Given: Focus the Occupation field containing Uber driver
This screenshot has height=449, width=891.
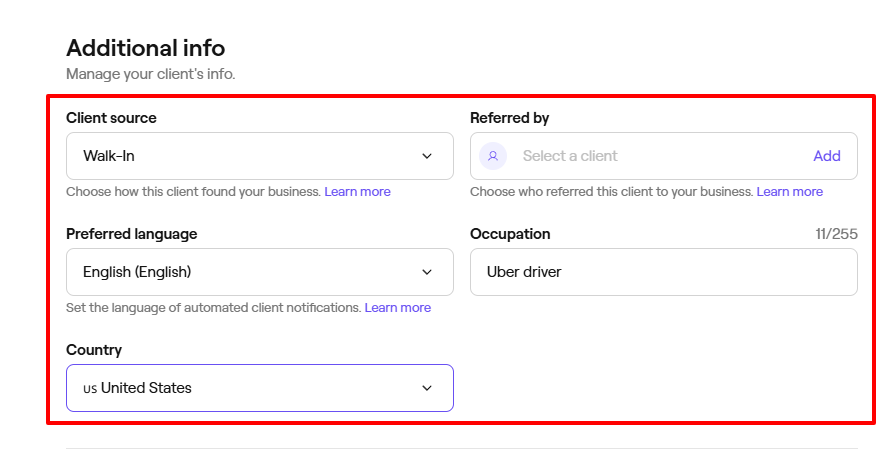Looking at the screenshot, I should [663, 272].
